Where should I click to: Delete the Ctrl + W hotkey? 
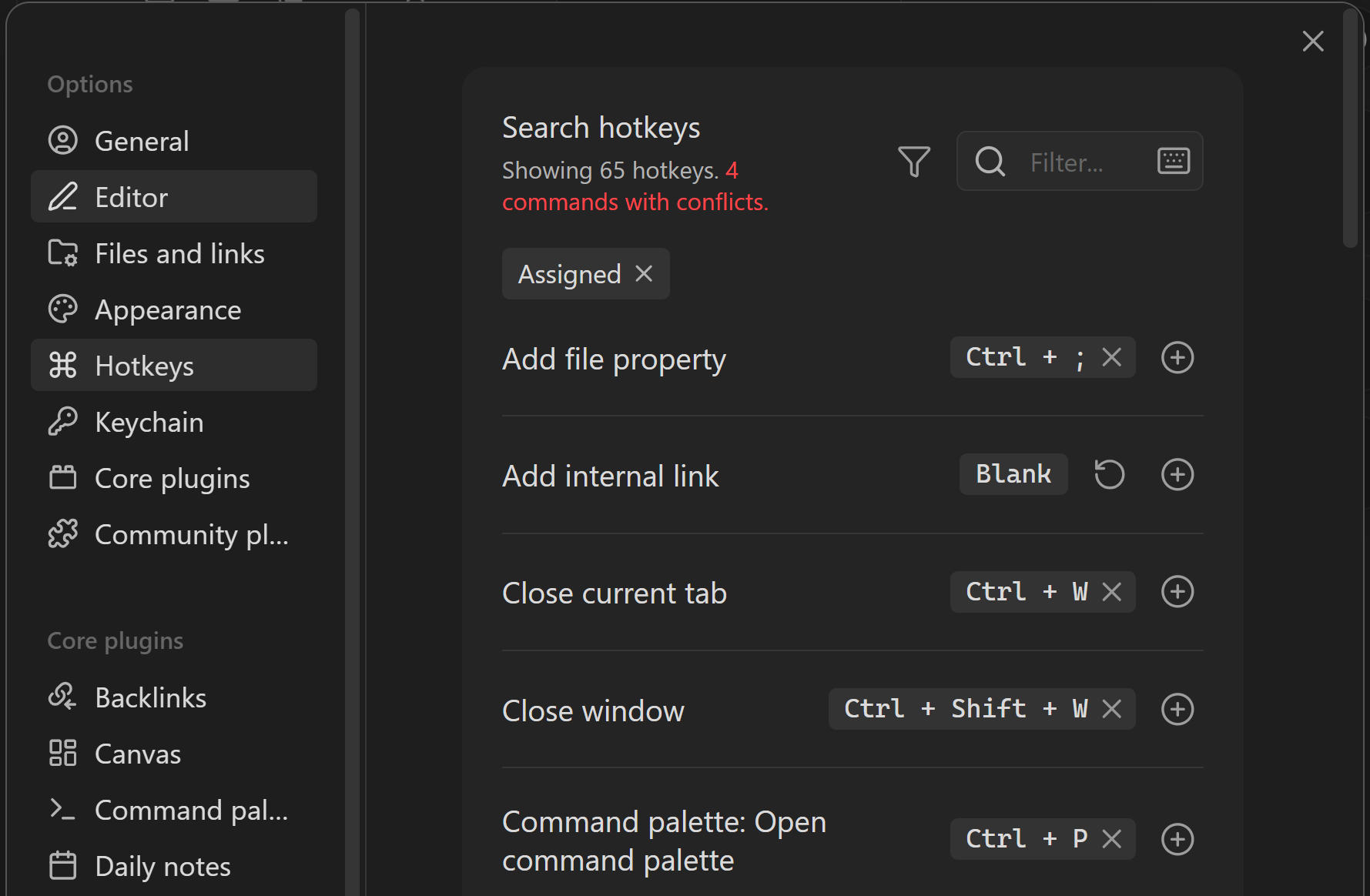(1111, 592)
